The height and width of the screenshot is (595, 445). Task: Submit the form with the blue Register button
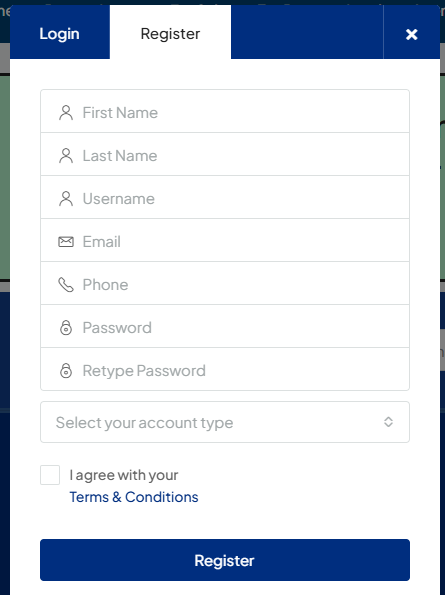tap(225, 560)
